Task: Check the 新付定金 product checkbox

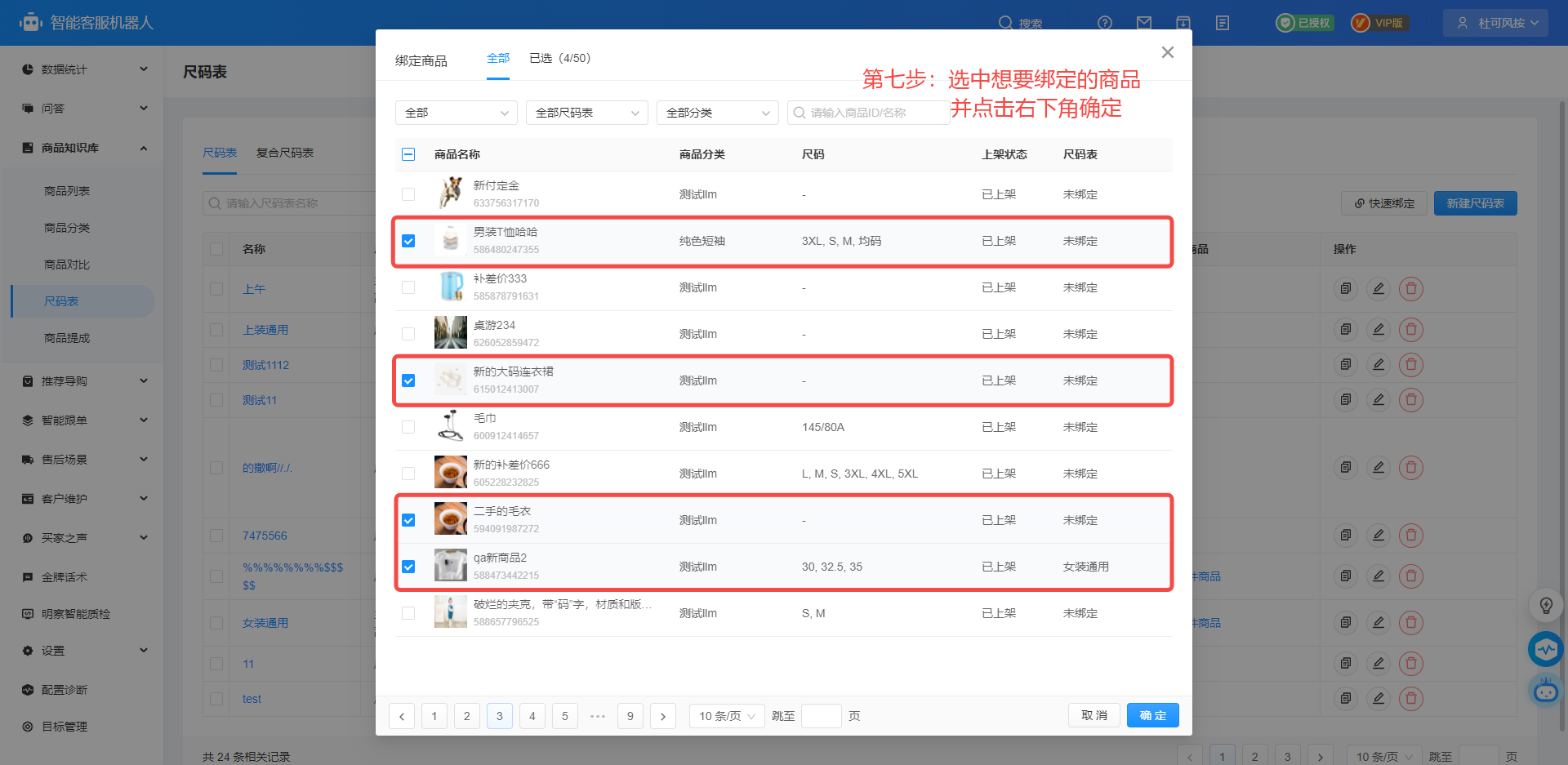Action: click(408, 194)
